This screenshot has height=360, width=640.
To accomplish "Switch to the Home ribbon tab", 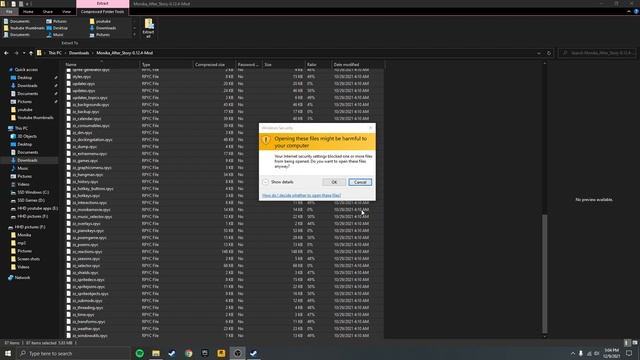I will click(28, 11).
